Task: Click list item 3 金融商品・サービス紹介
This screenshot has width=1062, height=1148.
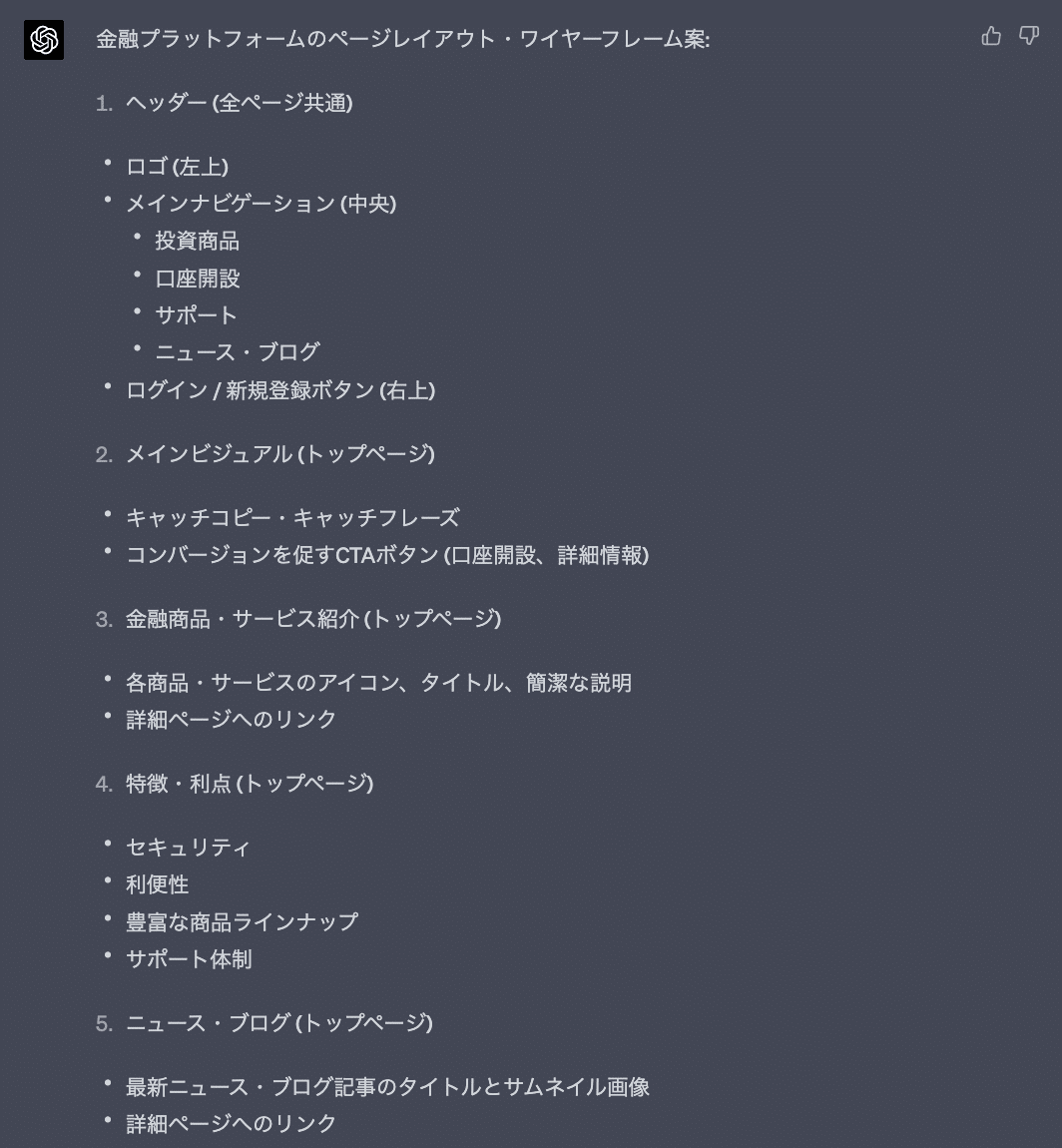Action: pos(312,619)
